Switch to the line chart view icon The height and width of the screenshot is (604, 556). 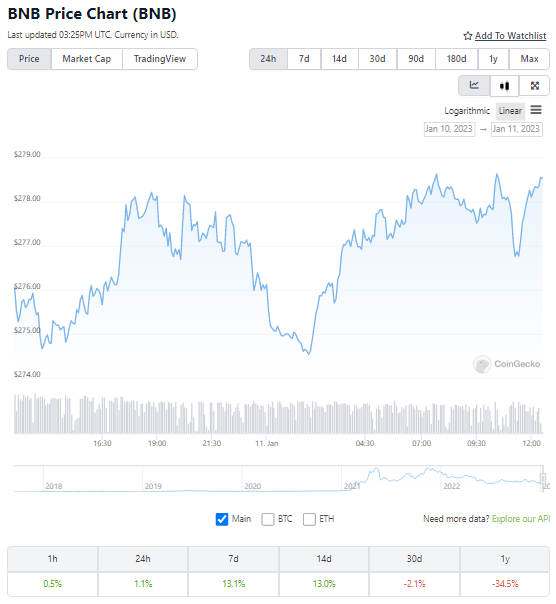pos(474,85)
